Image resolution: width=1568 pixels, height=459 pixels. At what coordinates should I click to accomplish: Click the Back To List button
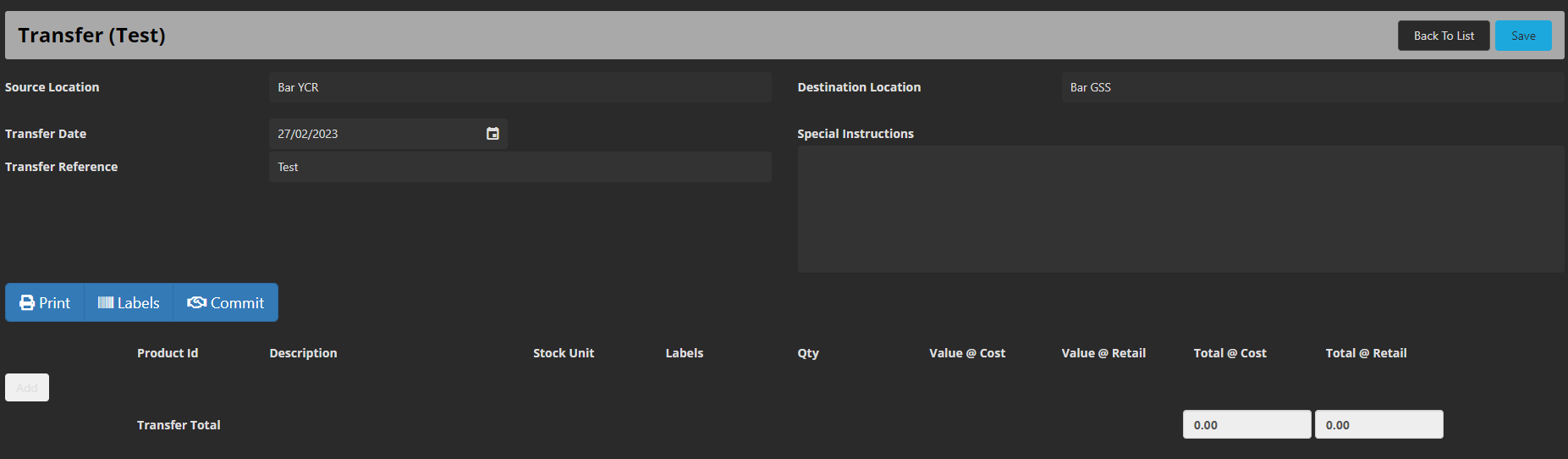[1443, 36]
